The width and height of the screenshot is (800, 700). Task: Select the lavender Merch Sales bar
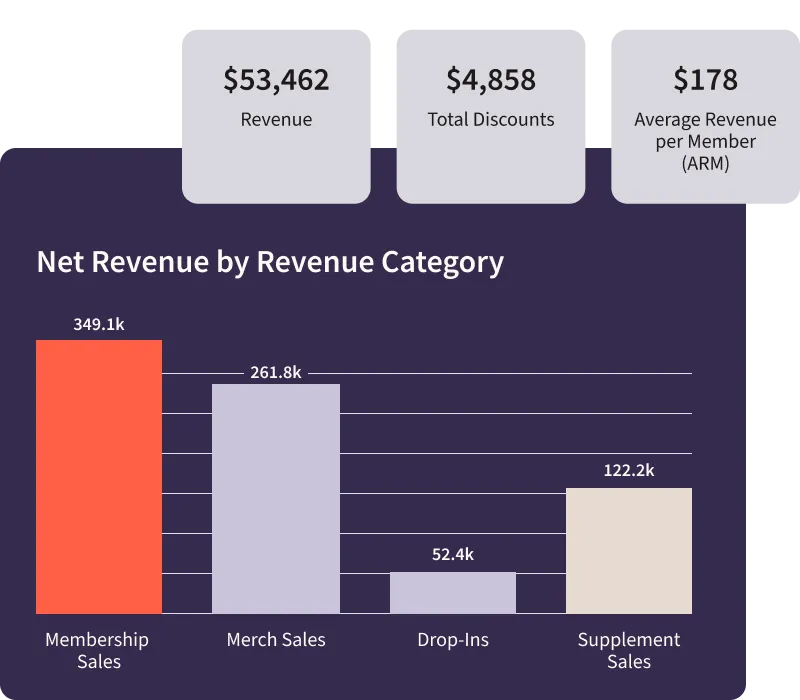[x=276, y=498]
